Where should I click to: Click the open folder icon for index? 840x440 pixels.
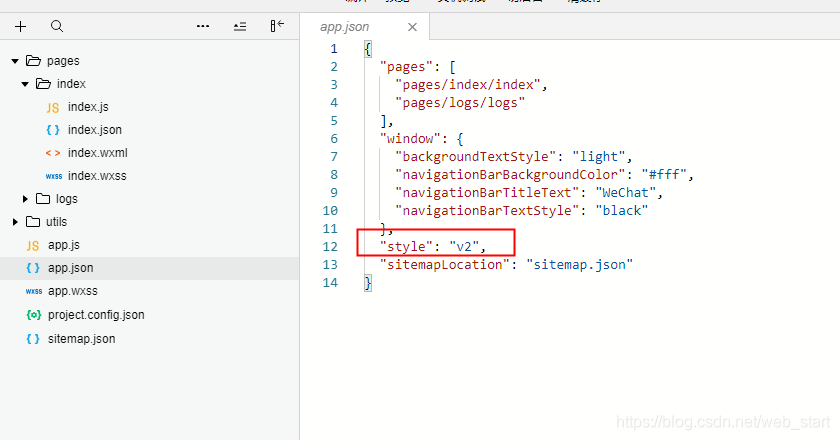(43, 84)
